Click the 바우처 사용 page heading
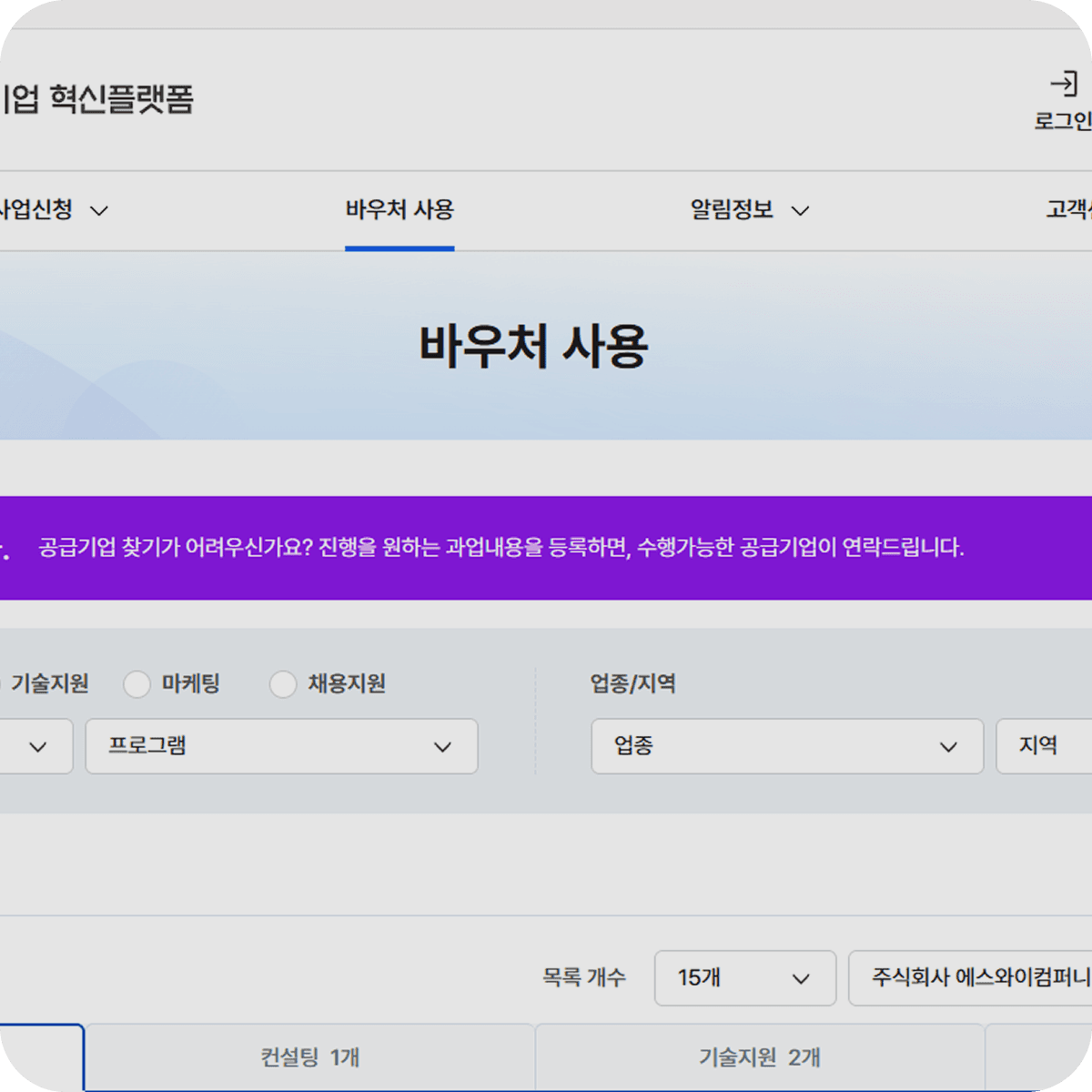 pyautogui.click(x=533, y=346)
